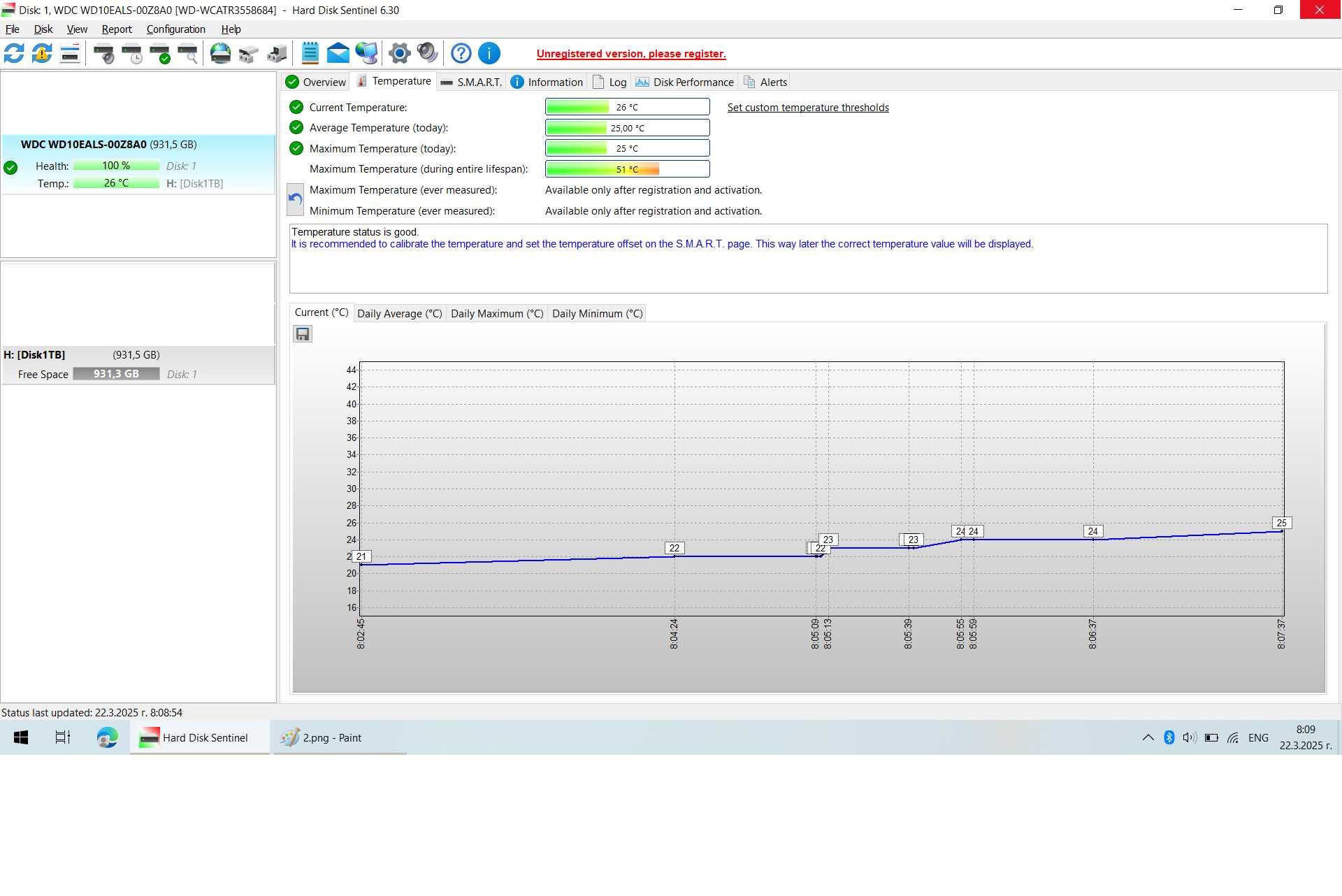Click the globe-on-disk toolbar icon

(x=221, y=53)
